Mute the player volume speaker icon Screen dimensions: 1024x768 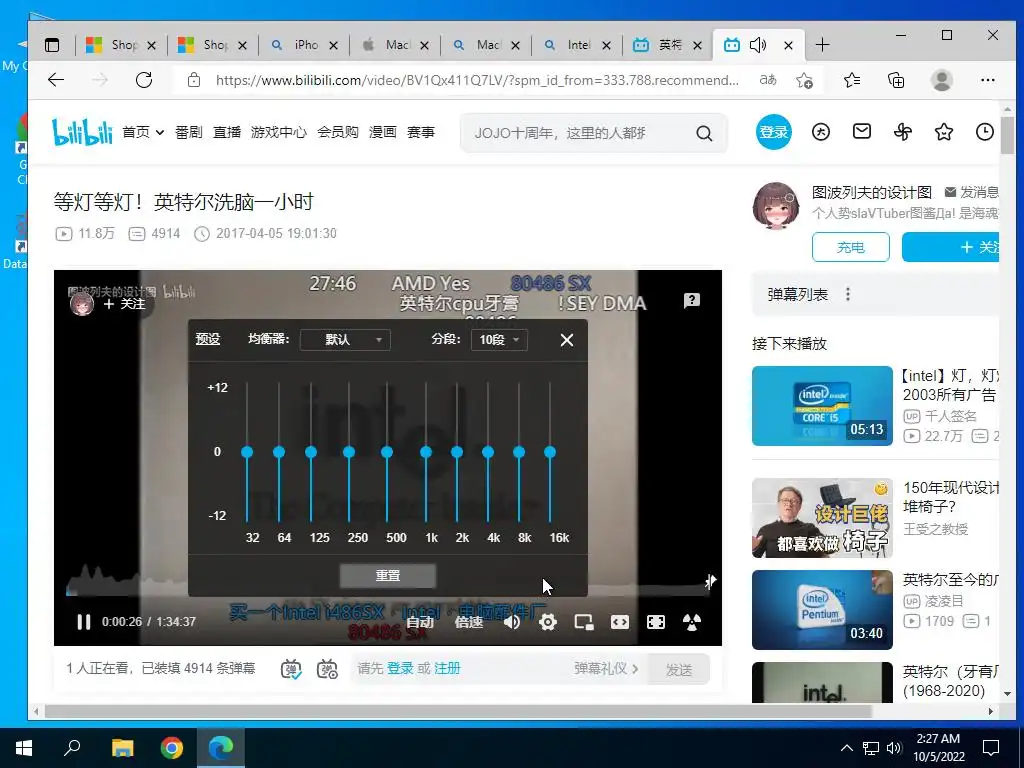point(512,622)
